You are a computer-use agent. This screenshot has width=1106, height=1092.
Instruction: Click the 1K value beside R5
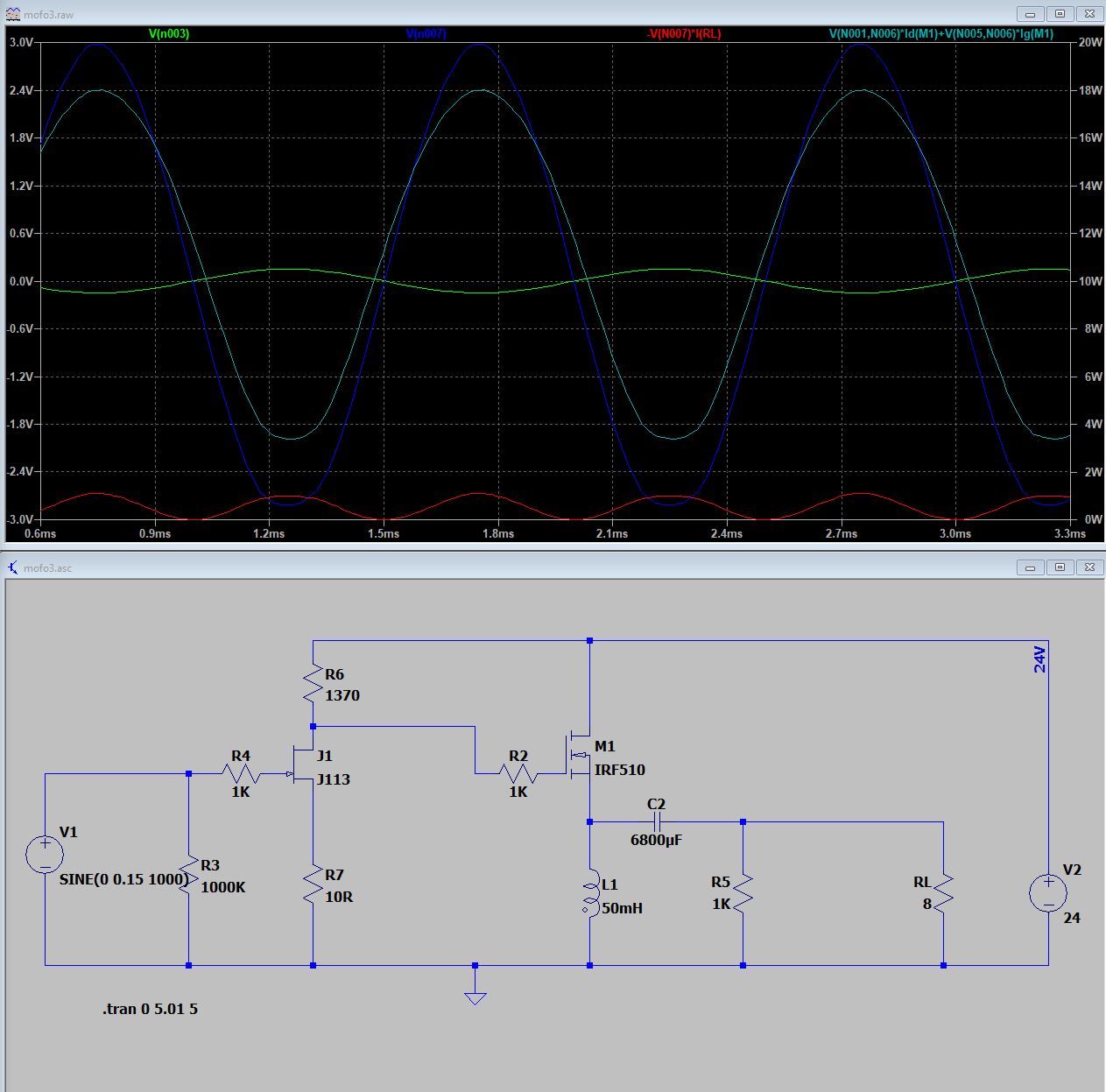(721, 904)
